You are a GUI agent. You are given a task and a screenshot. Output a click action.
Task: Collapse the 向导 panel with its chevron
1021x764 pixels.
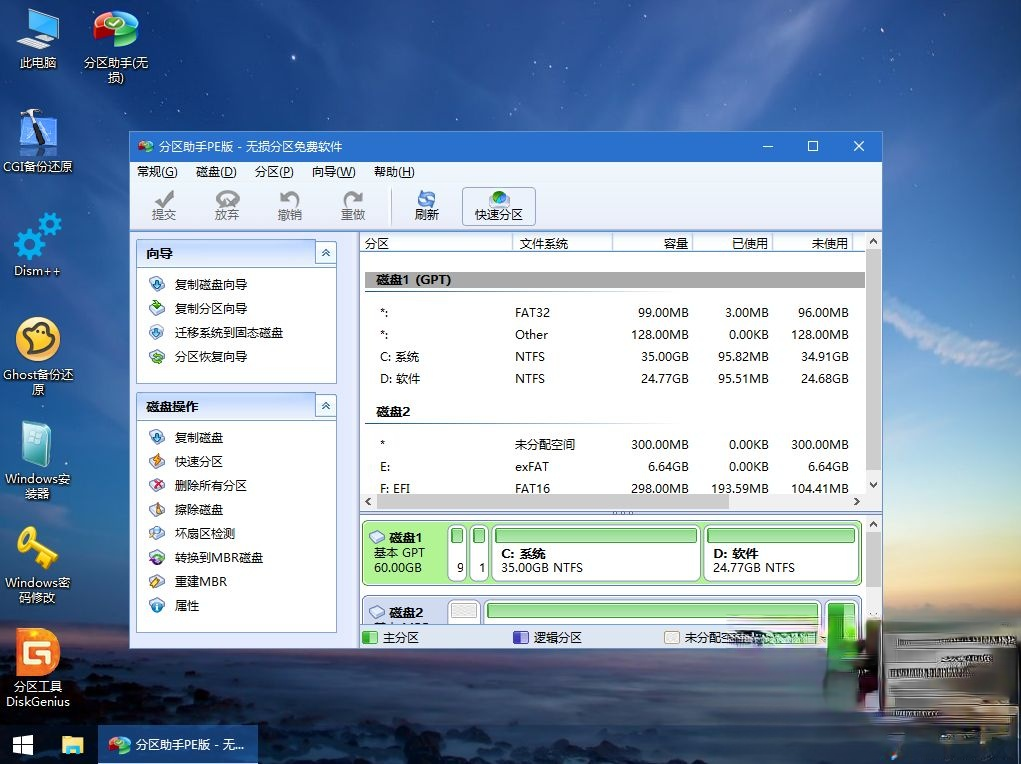(325, 253)
